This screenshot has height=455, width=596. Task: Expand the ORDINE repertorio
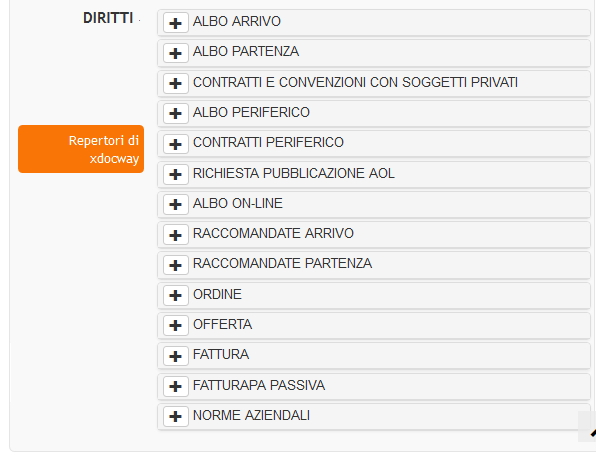(x=176, y=295)
